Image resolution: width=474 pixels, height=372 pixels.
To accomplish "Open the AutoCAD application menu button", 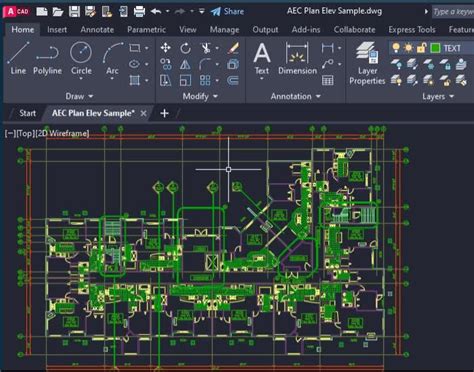I will point(16,12).
